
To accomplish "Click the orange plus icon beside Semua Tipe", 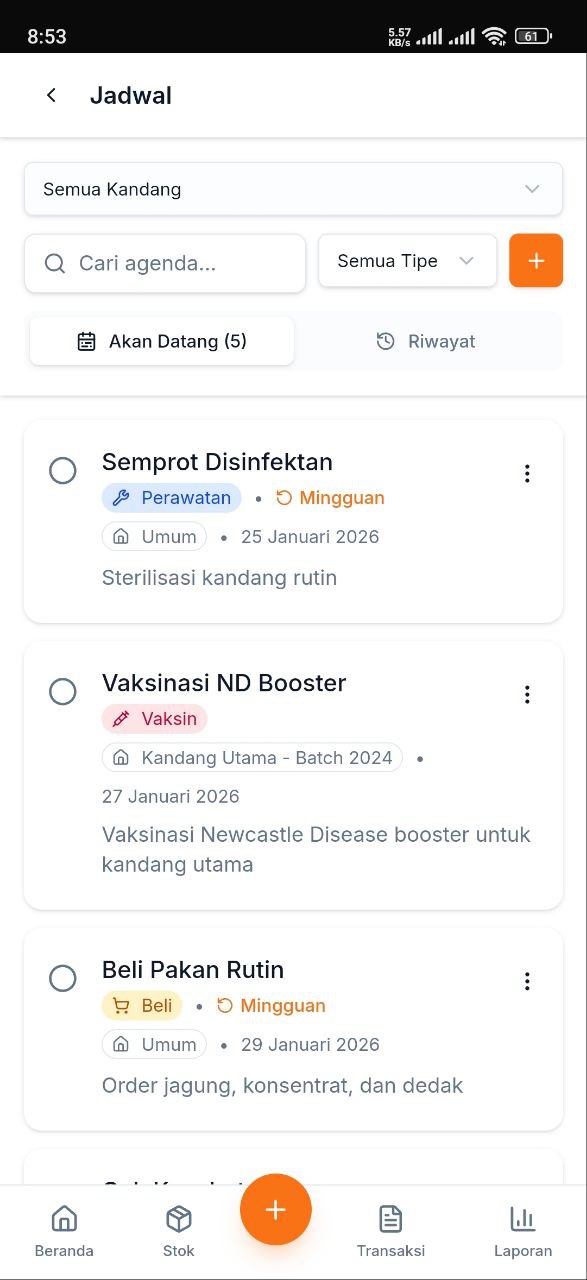I will pos(536,260).
